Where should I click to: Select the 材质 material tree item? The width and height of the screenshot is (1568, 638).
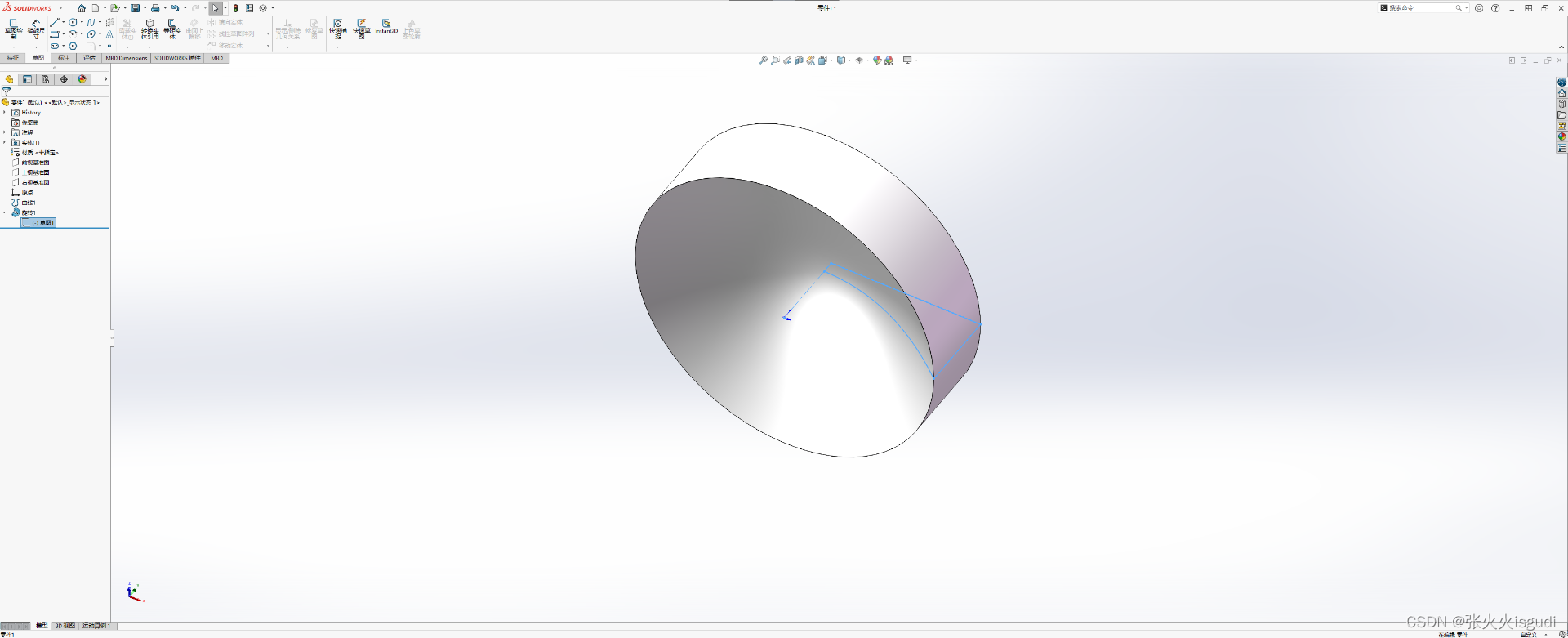tap(35, 153)
